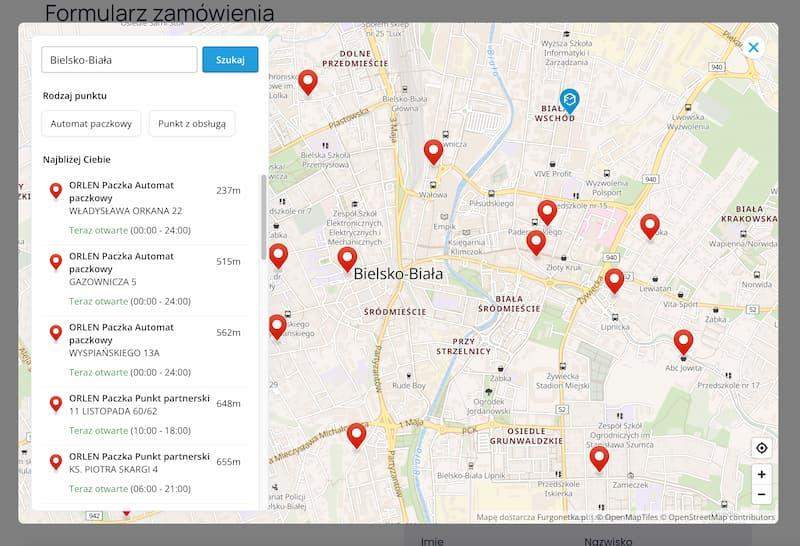Viewport: 800px width, 546px height.
Task: Click the red pin left of Biała Krakowska
Action: (x=650, y=227)
